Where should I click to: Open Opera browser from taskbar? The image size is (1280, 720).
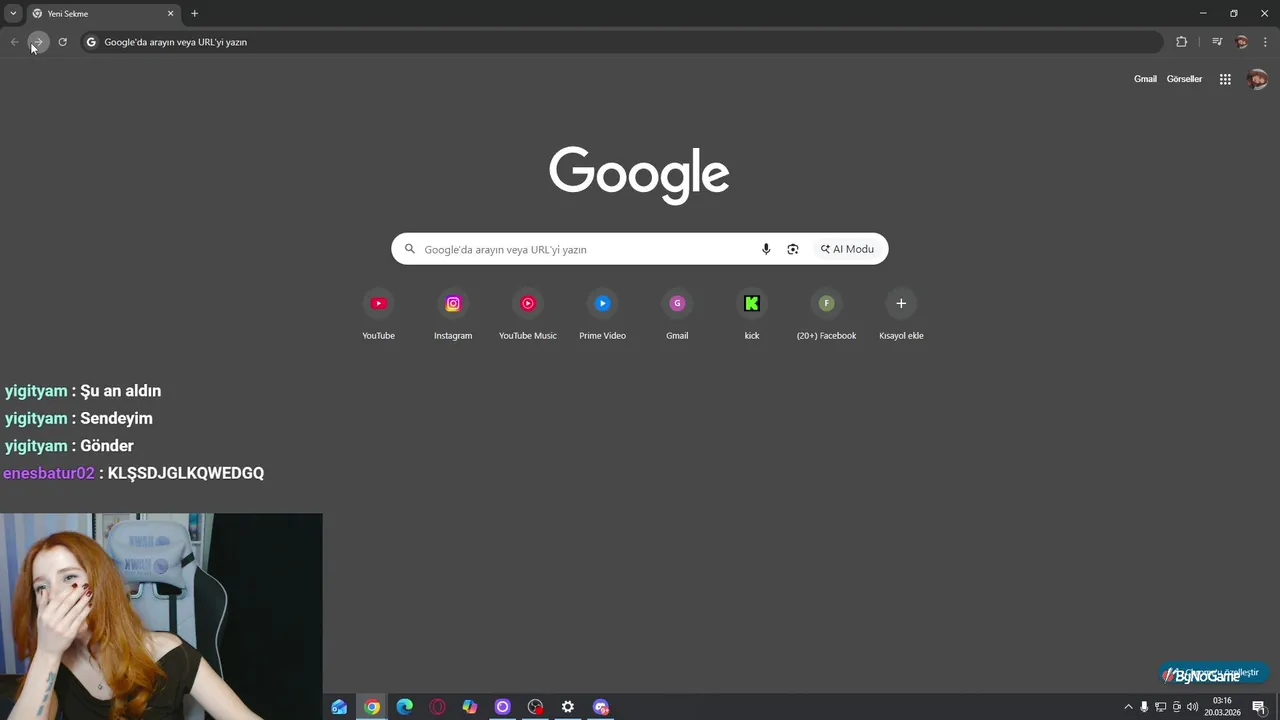pyautogui.click(x=437, y=707)
